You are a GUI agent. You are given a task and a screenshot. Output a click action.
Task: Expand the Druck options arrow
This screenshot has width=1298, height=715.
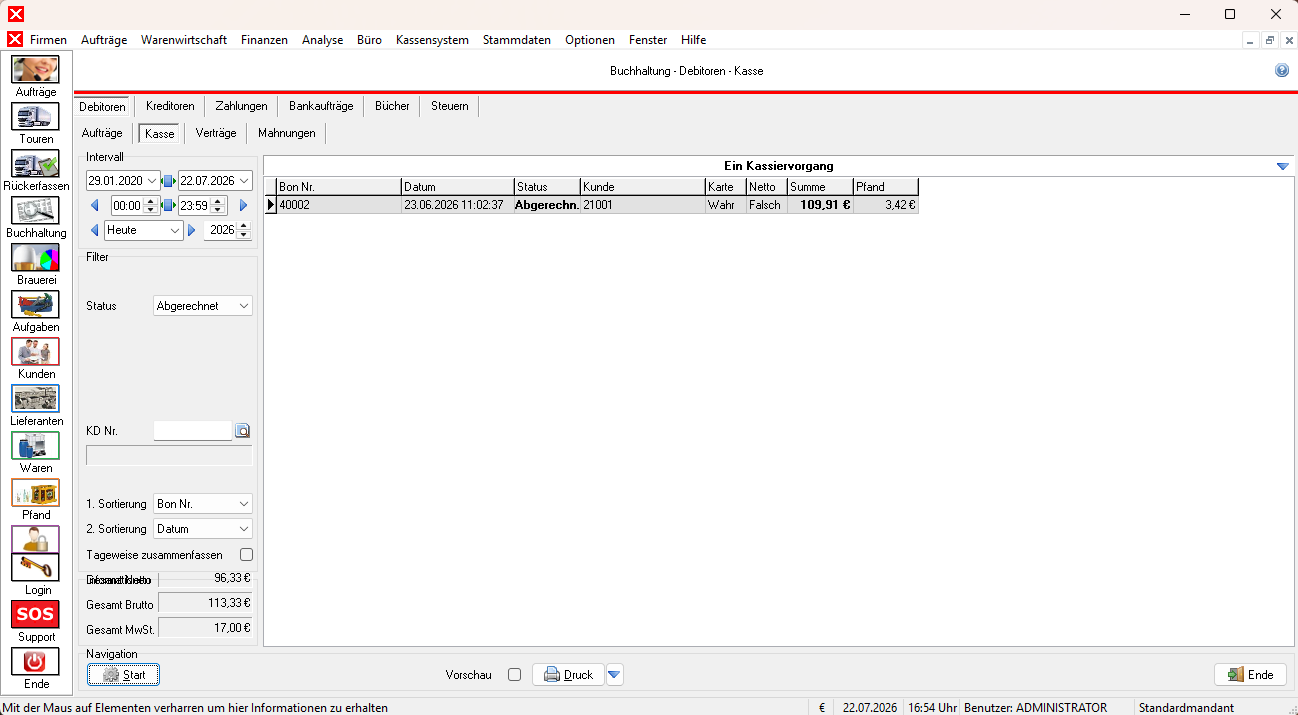pyautogui.click(x=614, y=675)
